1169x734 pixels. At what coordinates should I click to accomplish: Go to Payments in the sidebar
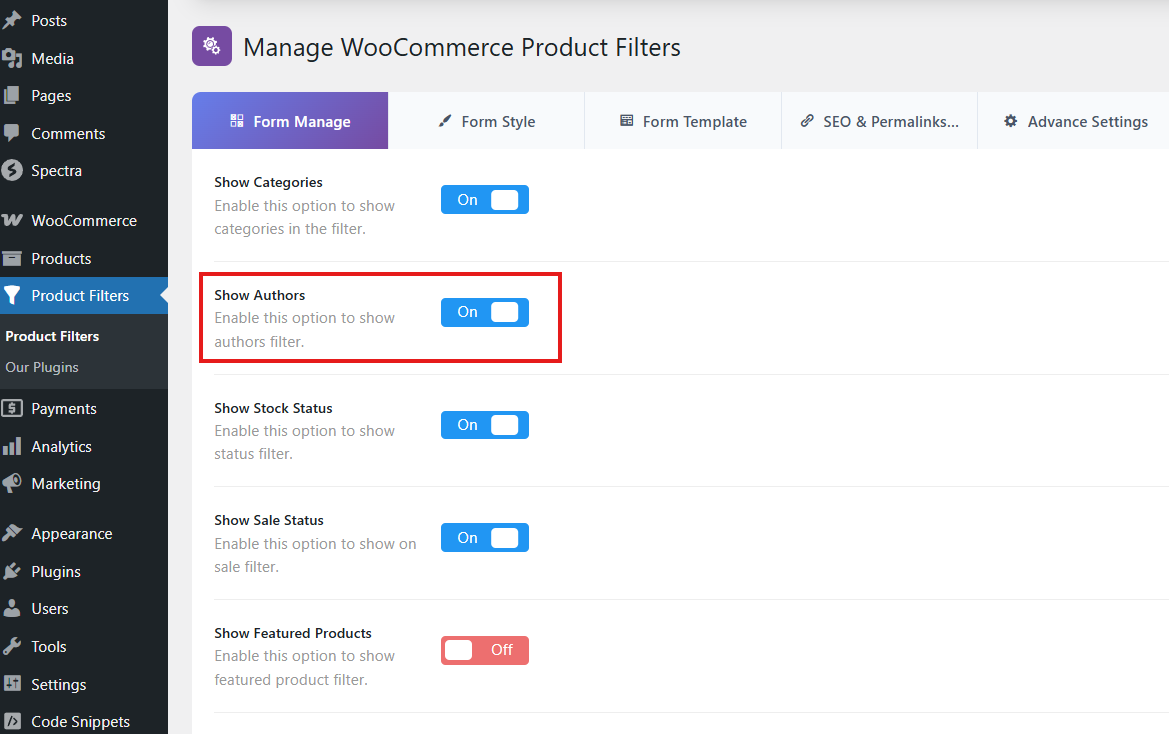(x=84, y=408)
